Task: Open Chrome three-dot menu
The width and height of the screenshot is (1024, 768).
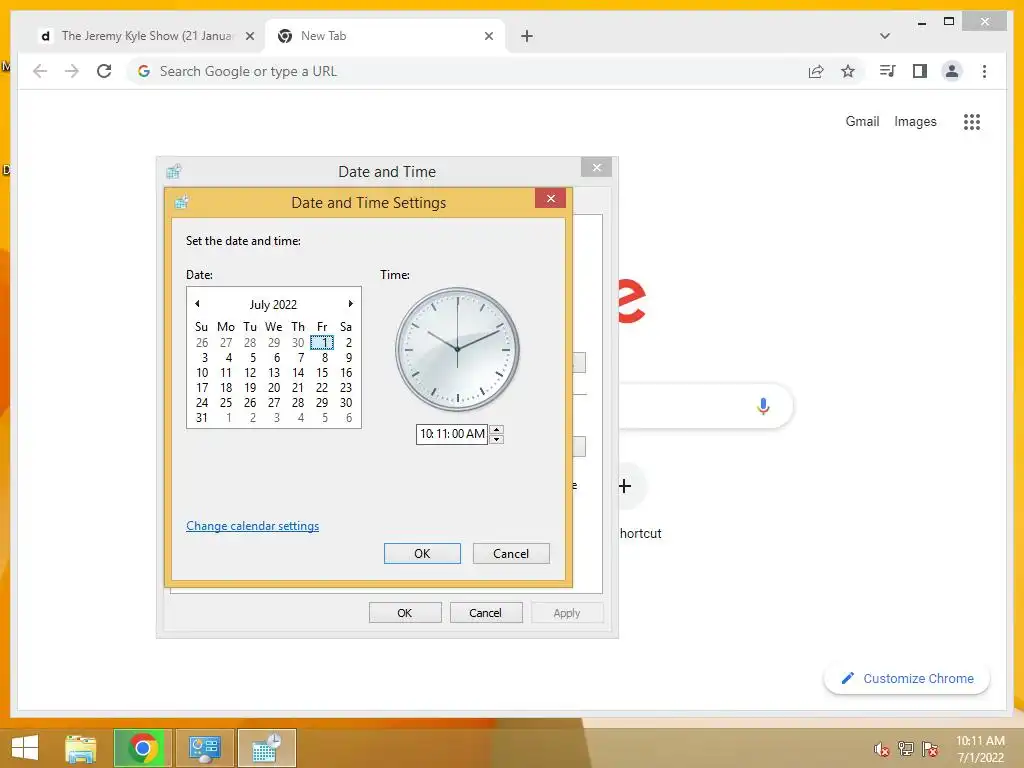Action: pos(984,71)
